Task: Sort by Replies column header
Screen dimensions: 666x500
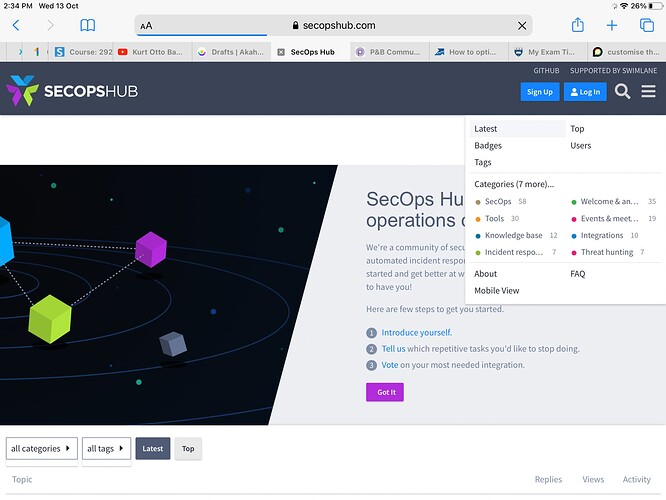Action: 548,479
